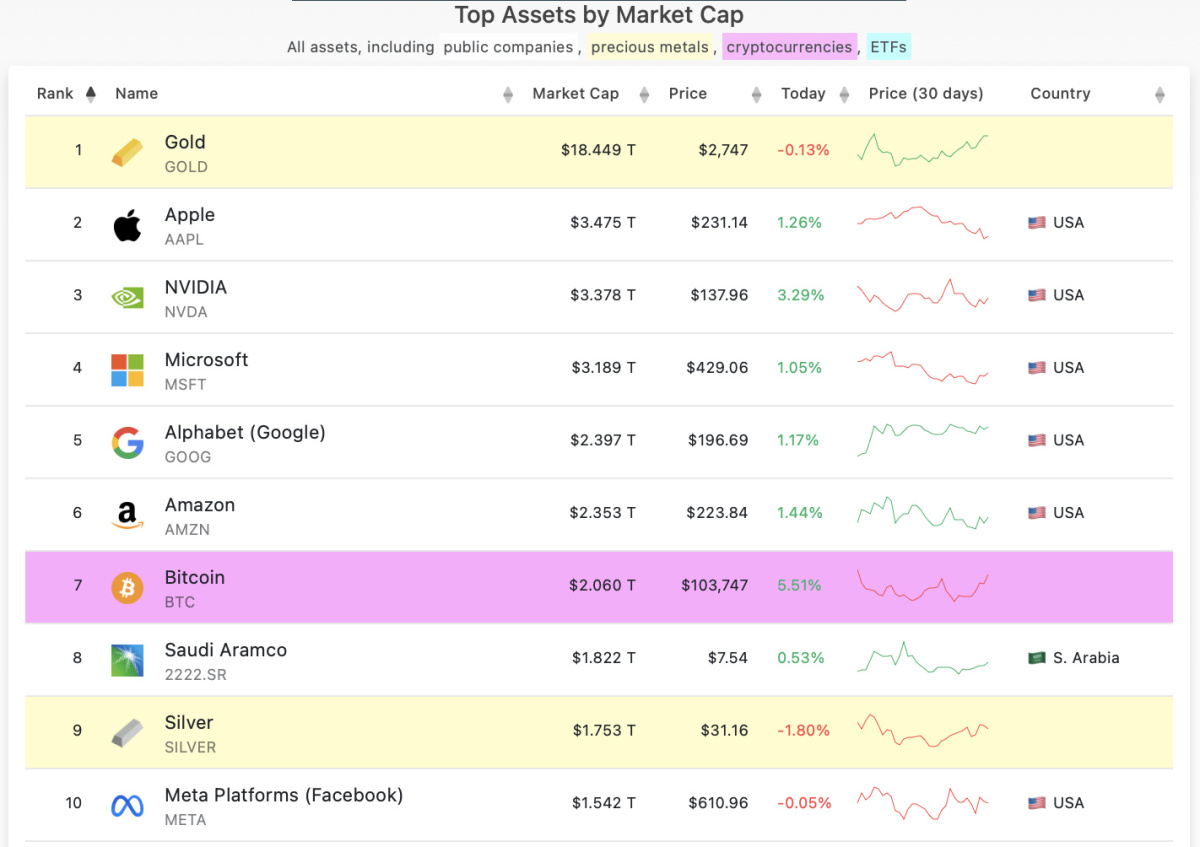
Task: Click the USA flag in Alphabet row
Action: click(1037, 440)
